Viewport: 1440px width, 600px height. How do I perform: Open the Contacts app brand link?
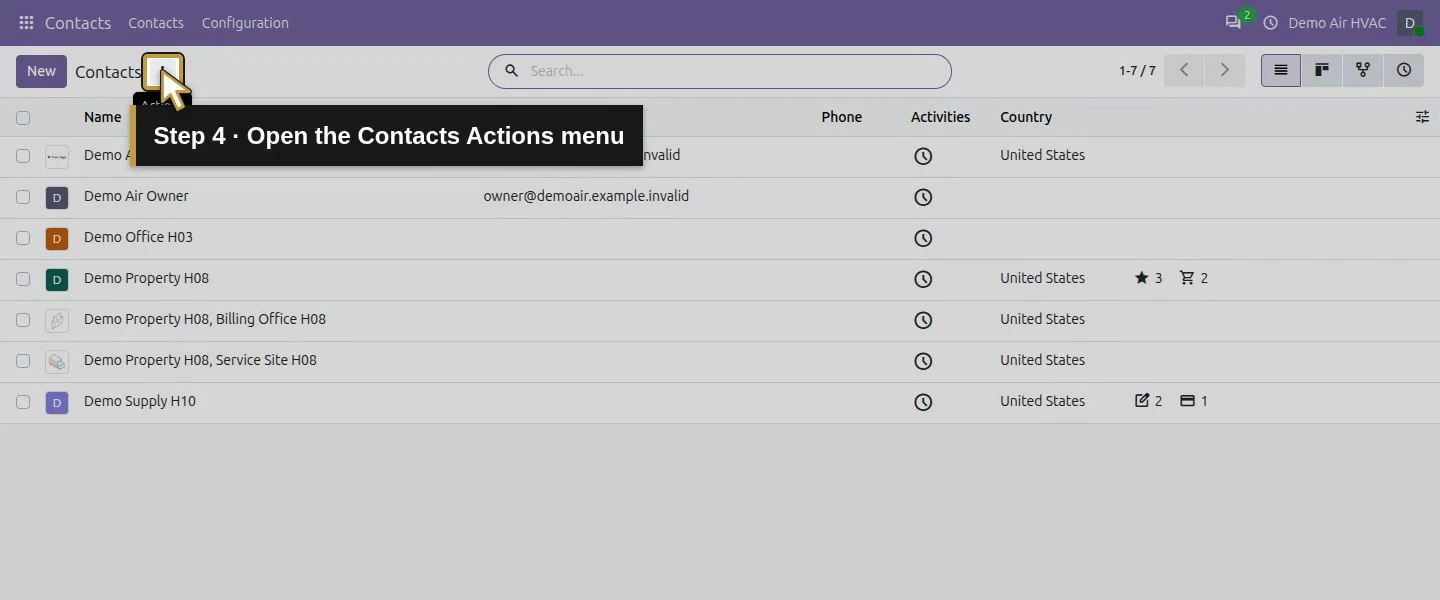coord(78,23)
